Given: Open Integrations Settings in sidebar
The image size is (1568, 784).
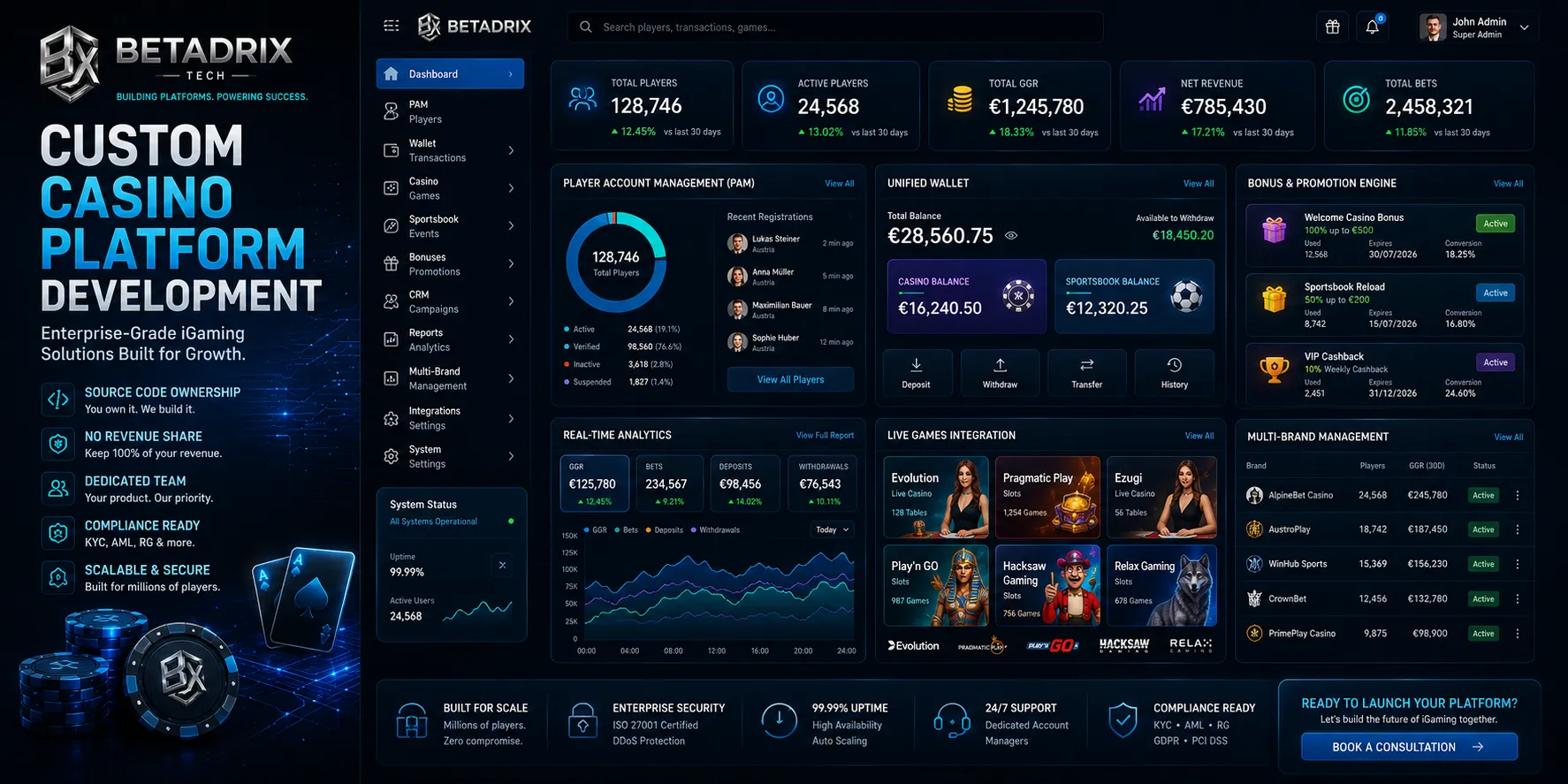Looking at the screenshot, I should pyautogui.click(x=450, y=418).
